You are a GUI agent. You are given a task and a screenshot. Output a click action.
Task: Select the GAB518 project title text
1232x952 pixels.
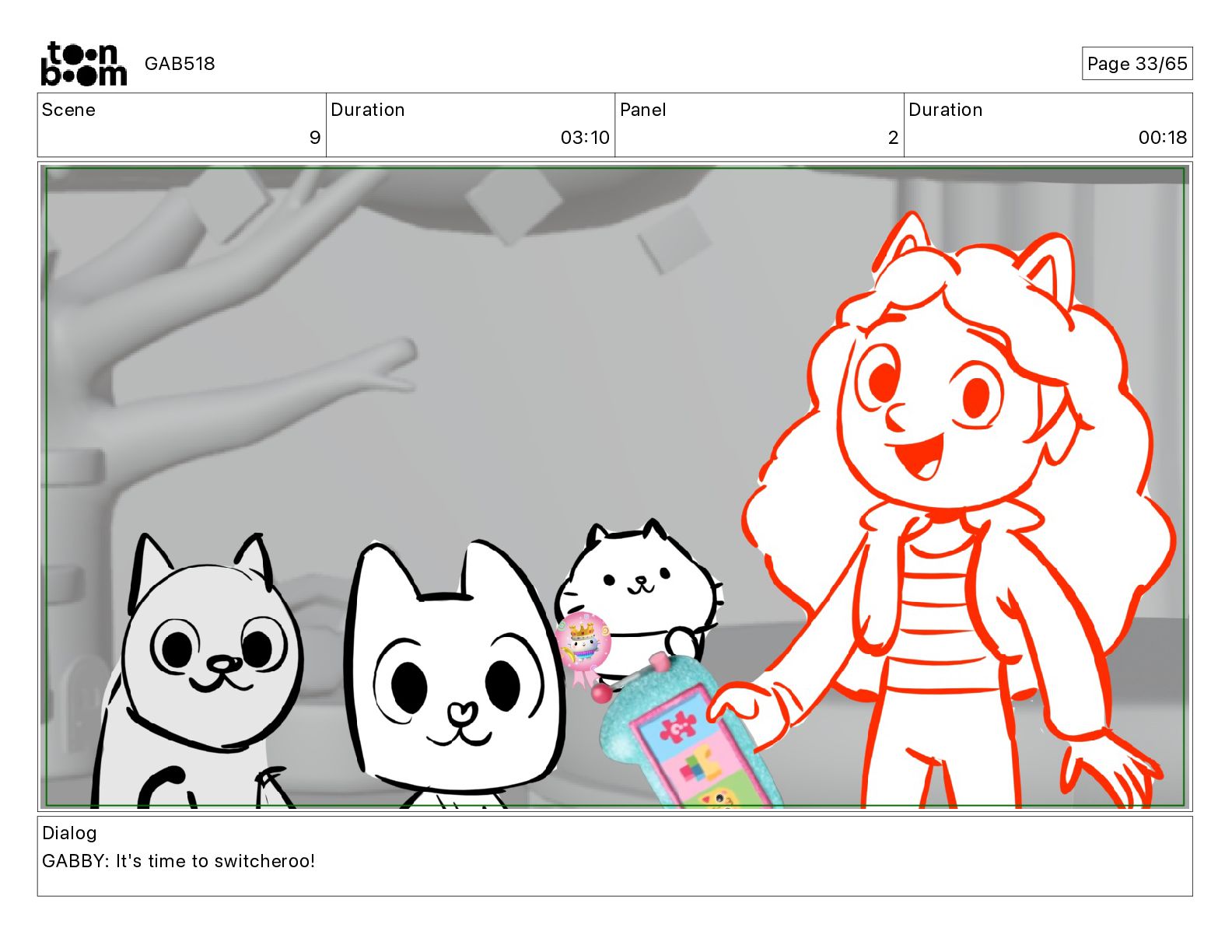[180, 64]
